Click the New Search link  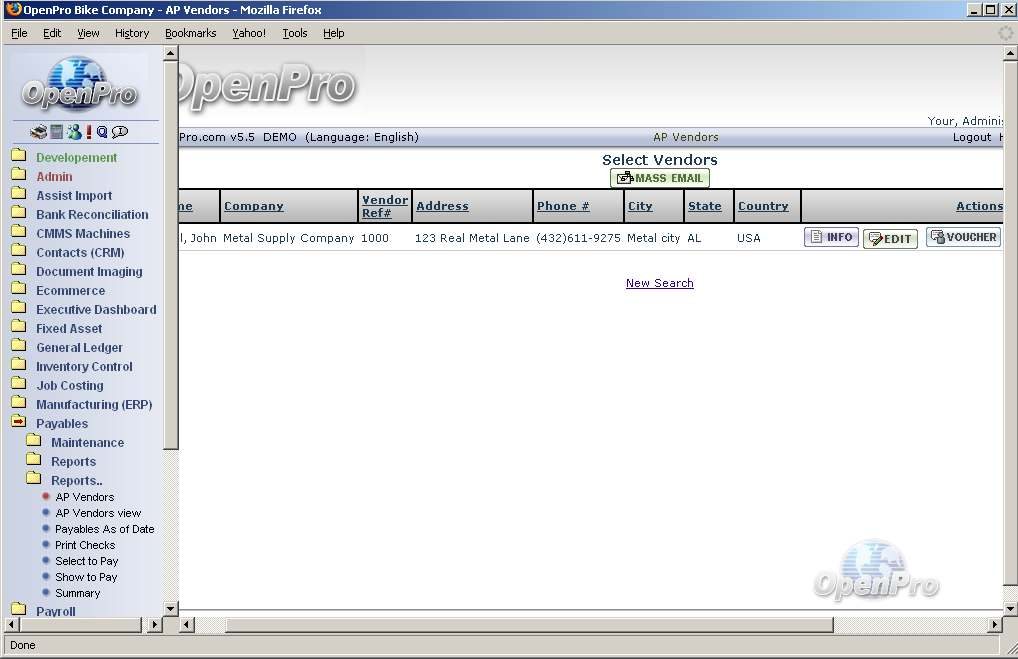(x=659, y=283)
